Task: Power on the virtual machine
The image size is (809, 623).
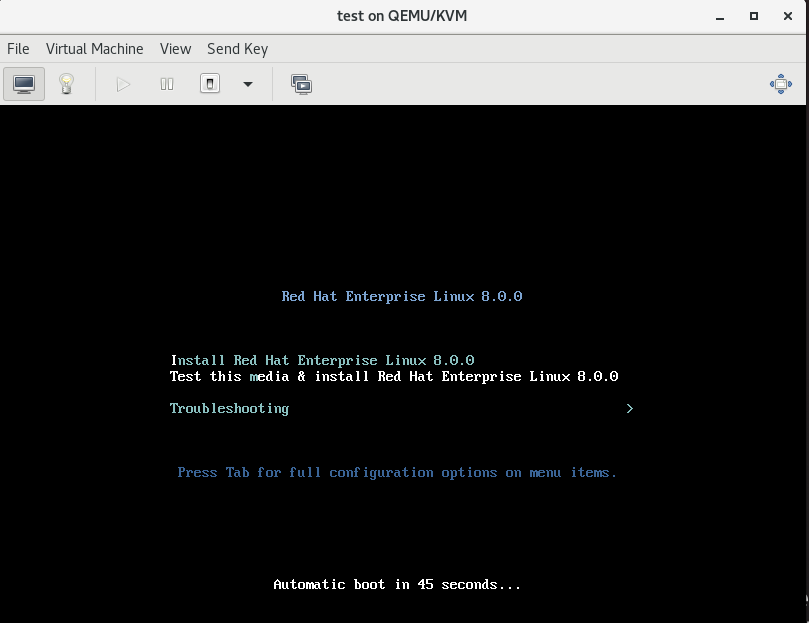Action: coord(123,84)
